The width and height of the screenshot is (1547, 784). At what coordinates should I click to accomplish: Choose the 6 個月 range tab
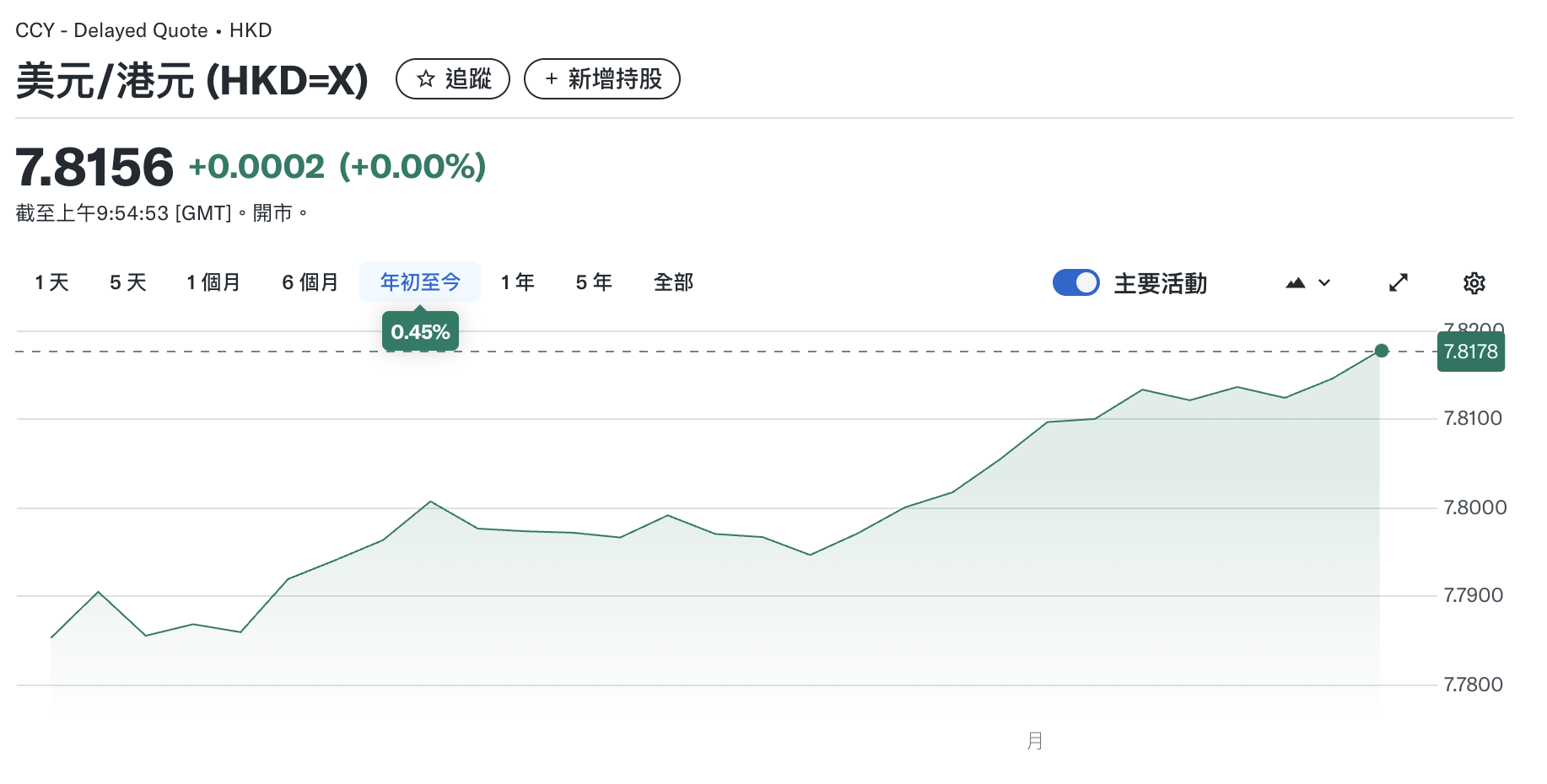click(x=310, y=282)
